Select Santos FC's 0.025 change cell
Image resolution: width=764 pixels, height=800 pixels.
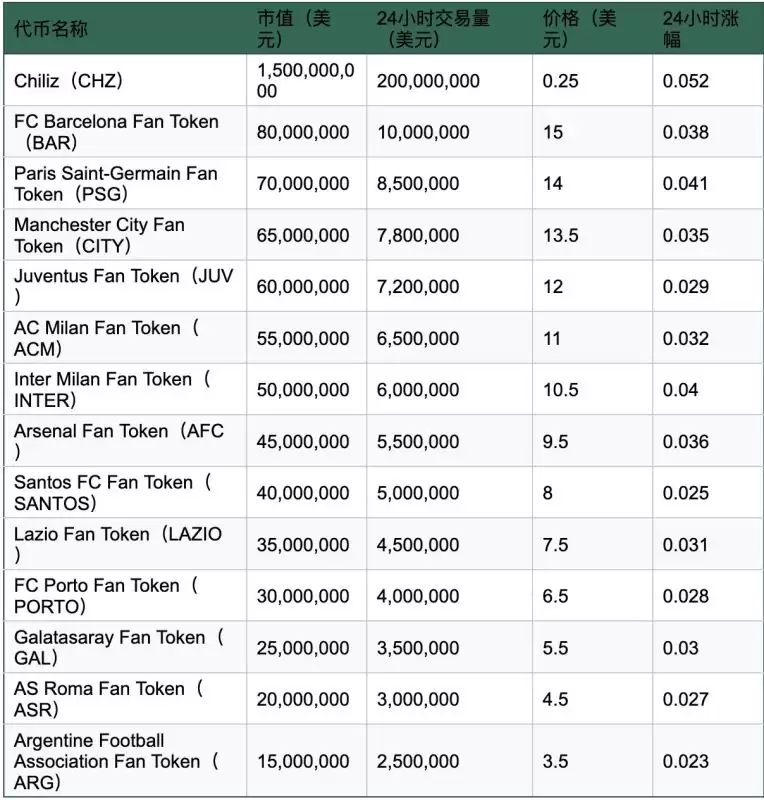coord(685,493)
